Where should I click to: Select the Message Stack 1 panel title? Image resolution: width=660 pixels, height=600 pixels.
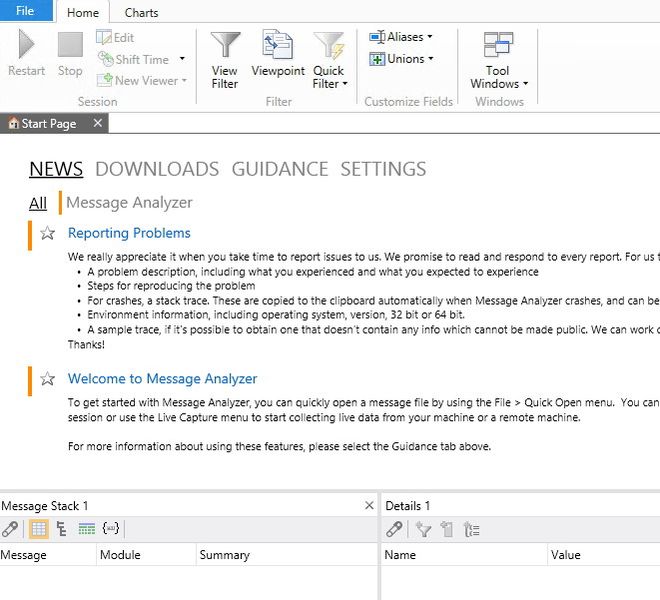pos(45,506)
